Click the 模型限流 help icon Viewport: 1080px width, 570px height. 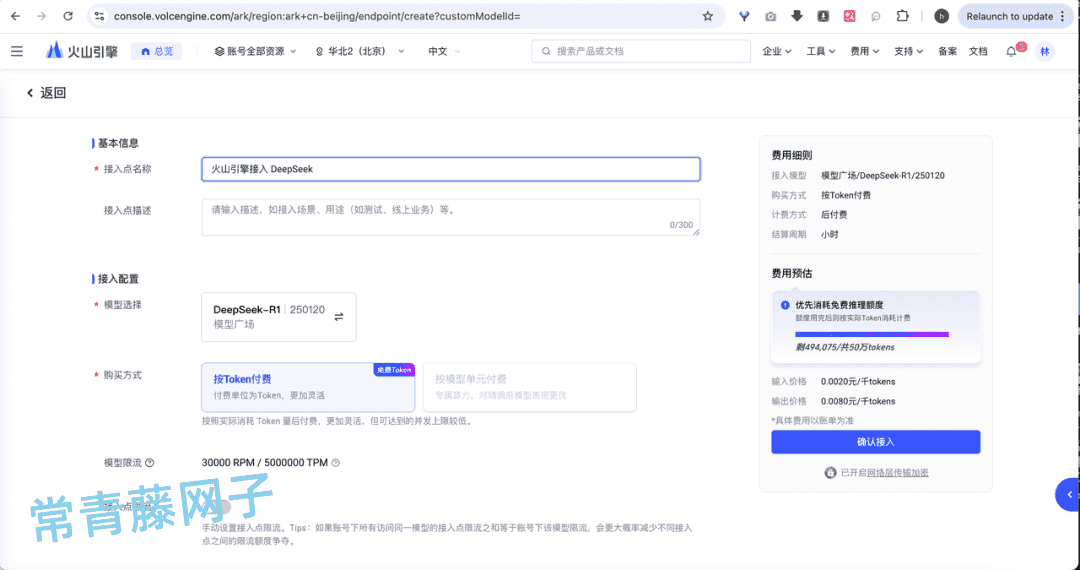[x=149, y=463]
